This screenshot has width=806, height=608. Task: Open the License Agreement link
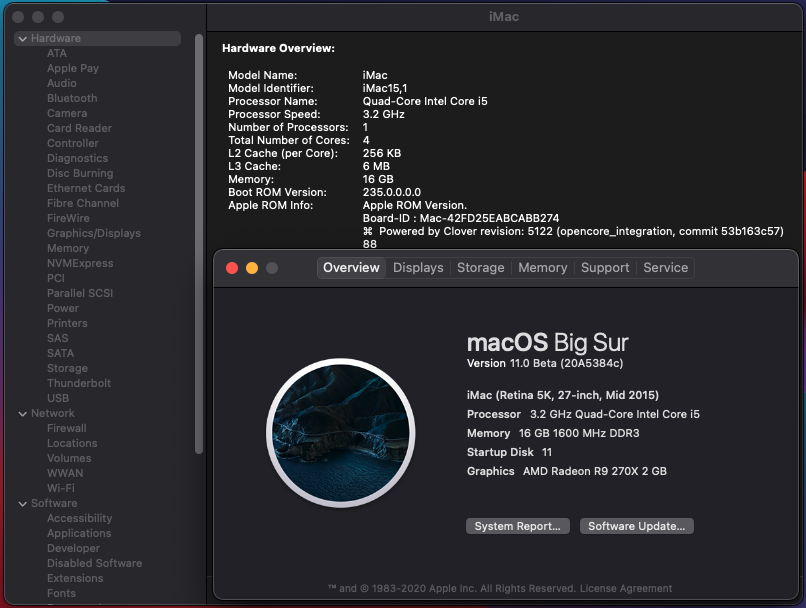pos(626,588)
